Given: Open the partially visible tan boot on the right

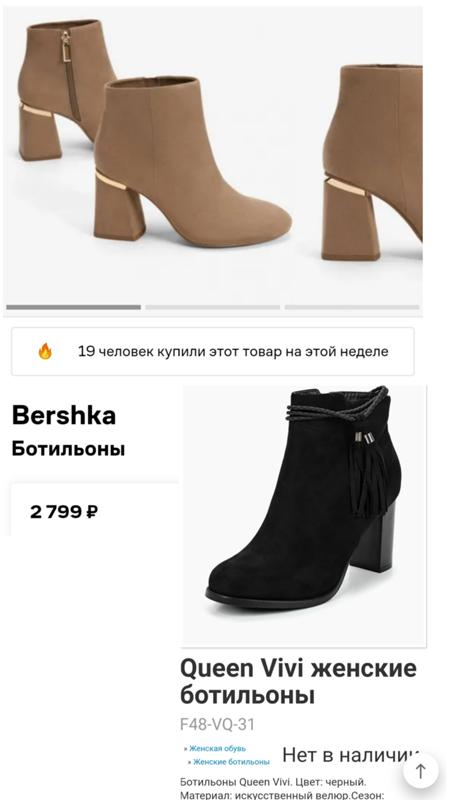Looking at the screenshot, I should coord(372,162).
